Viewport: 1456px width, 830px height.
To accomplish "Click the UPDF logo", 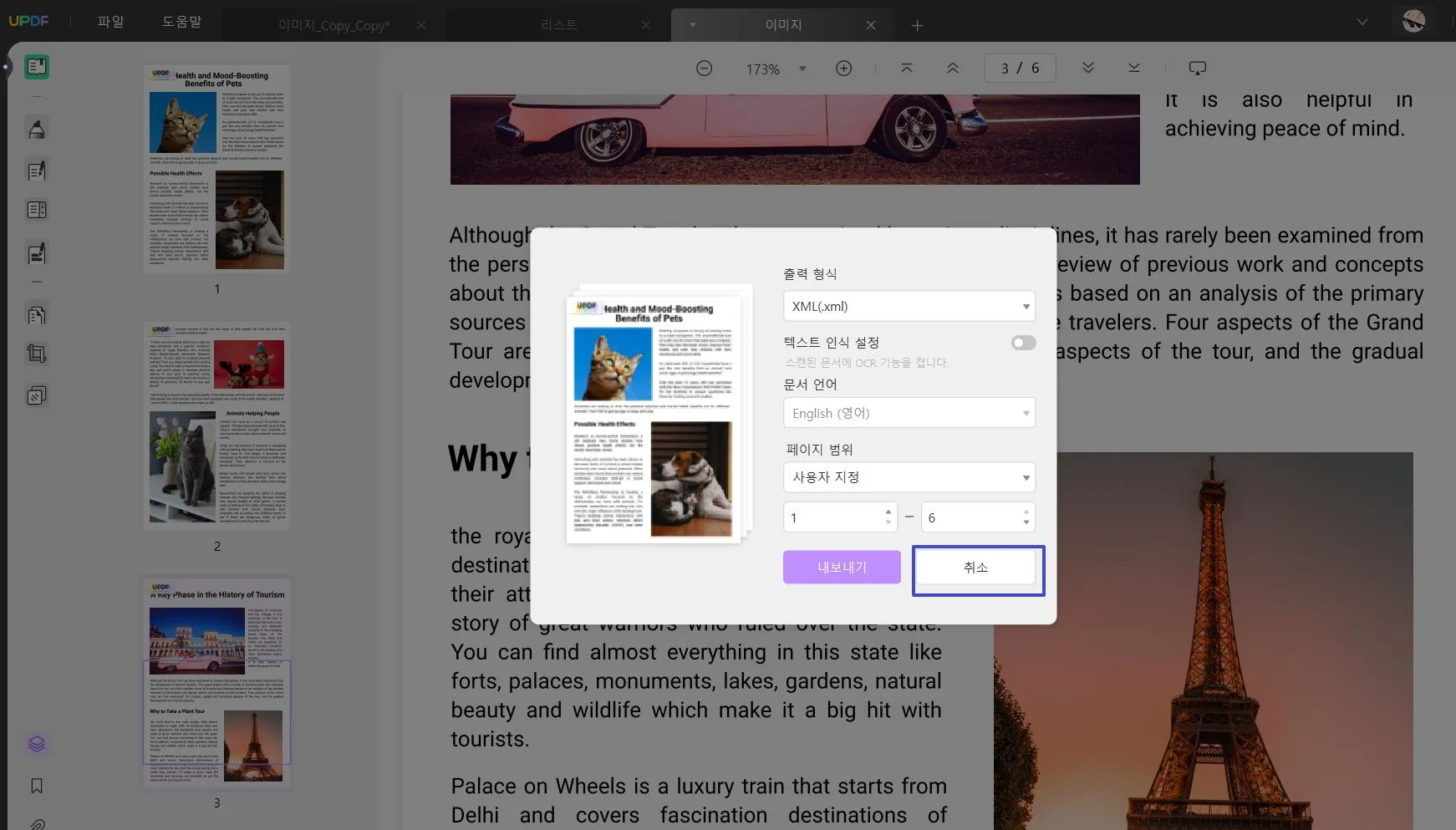I will click(x=28, y=21).
